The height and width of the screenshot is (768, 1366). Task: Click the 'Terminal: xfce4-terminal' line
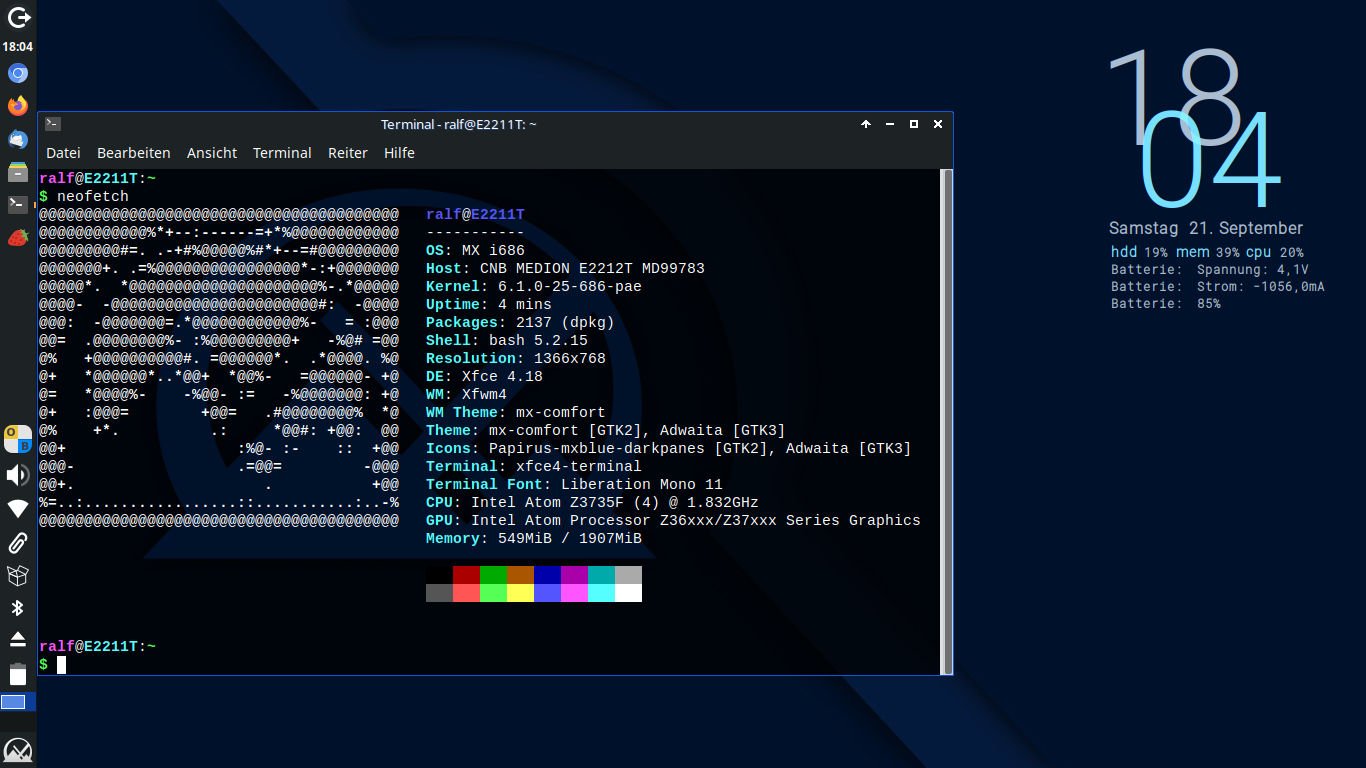(x=534, y=467)
